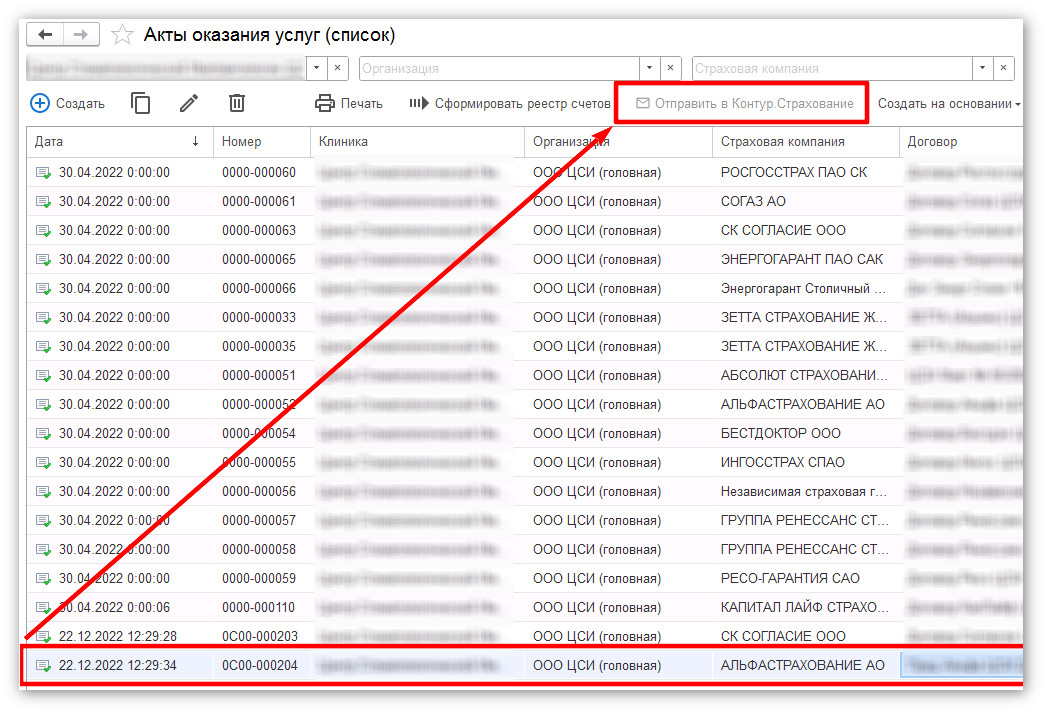Viewport: 1043px width, 710px height.
Task: Select cell КАПИТАЛ ЛАЙФ СТРАХО...
Action: click(804, 607)
